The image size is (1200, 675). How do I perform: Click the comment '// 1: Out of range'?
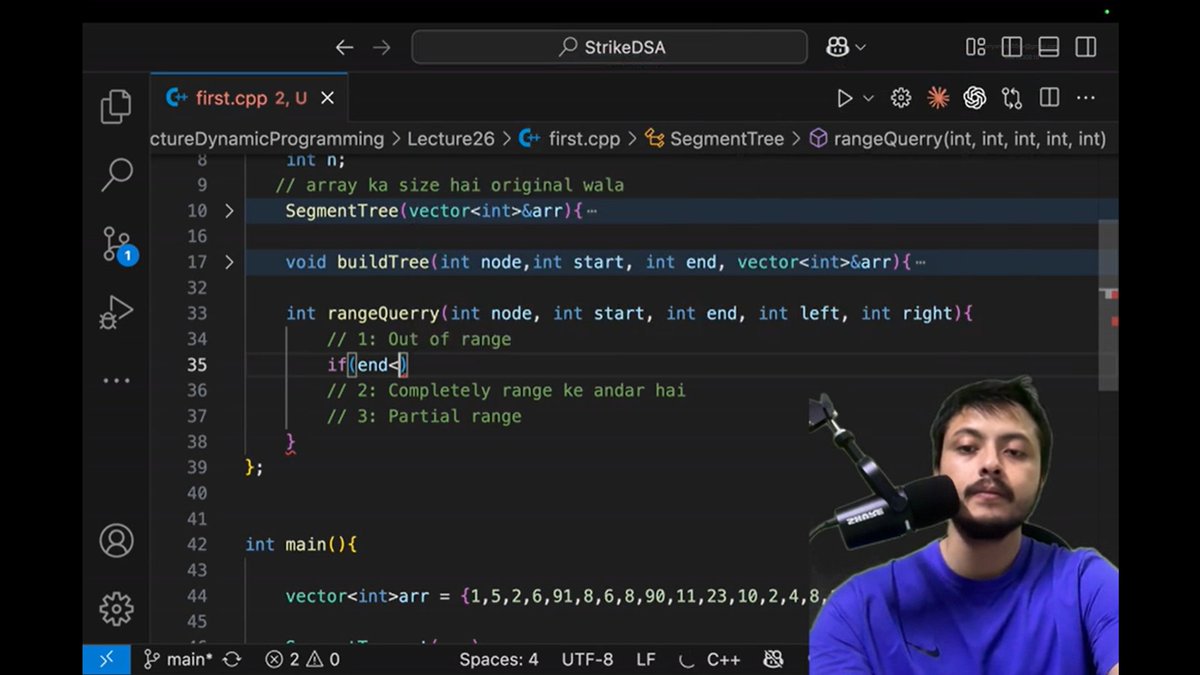pos(419,339)
